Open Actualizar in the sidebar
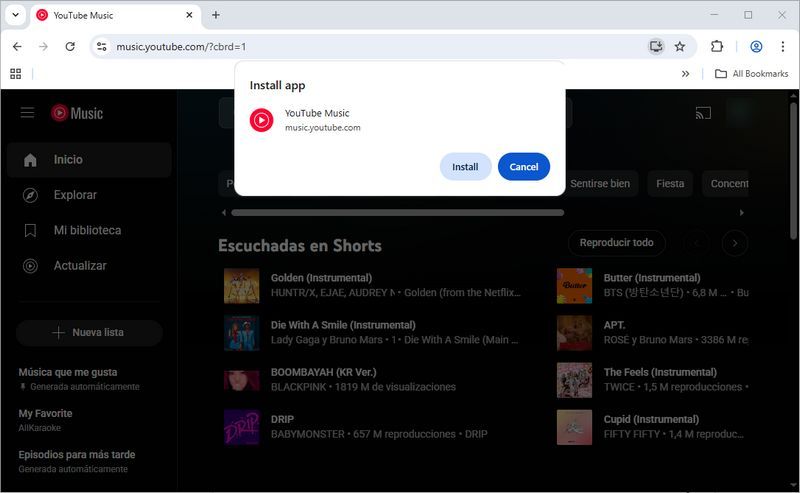This screenshot has width=800, height=493. click(89, 265)
